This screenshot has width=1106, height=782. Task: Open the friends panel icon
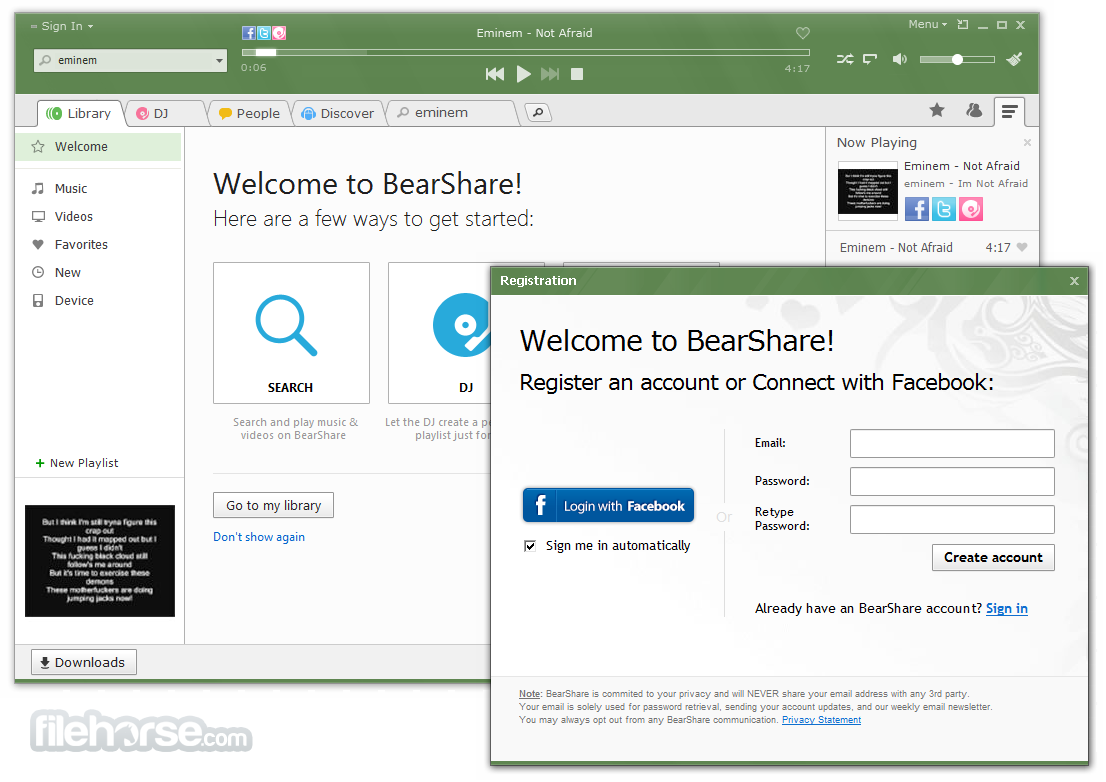tap(974, 111)
